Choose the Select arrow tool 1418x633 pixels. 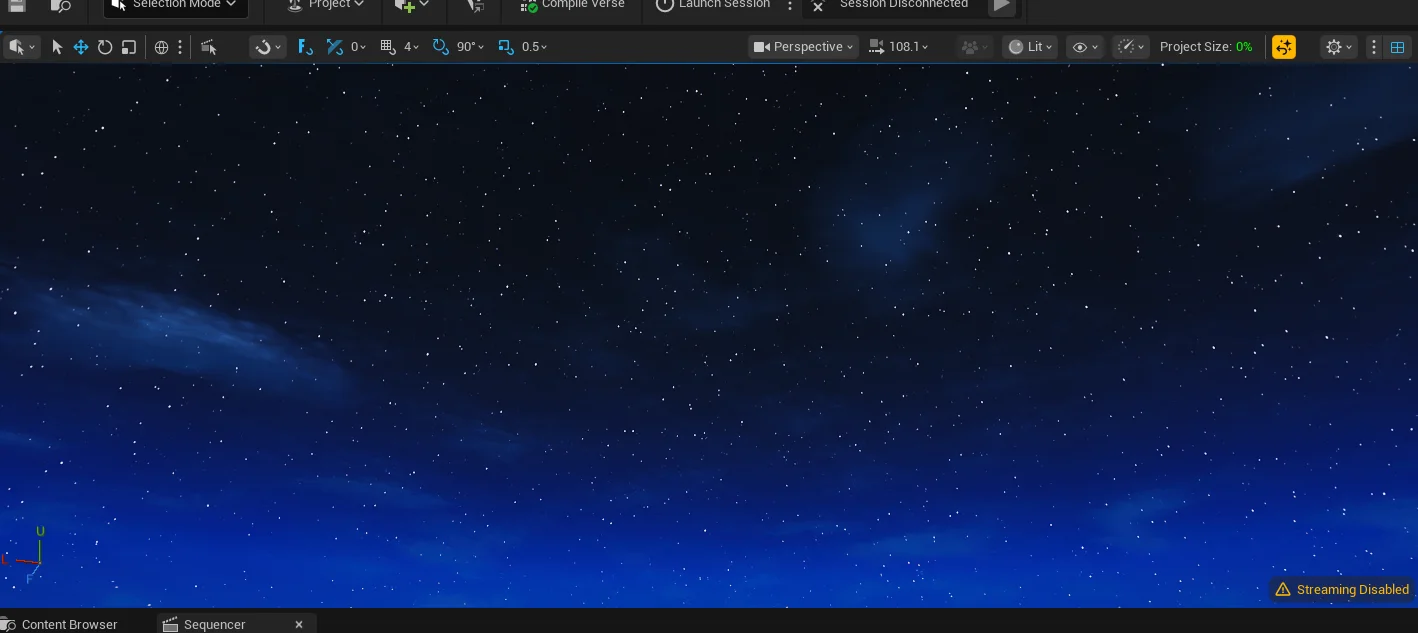(x=57, y=47)
